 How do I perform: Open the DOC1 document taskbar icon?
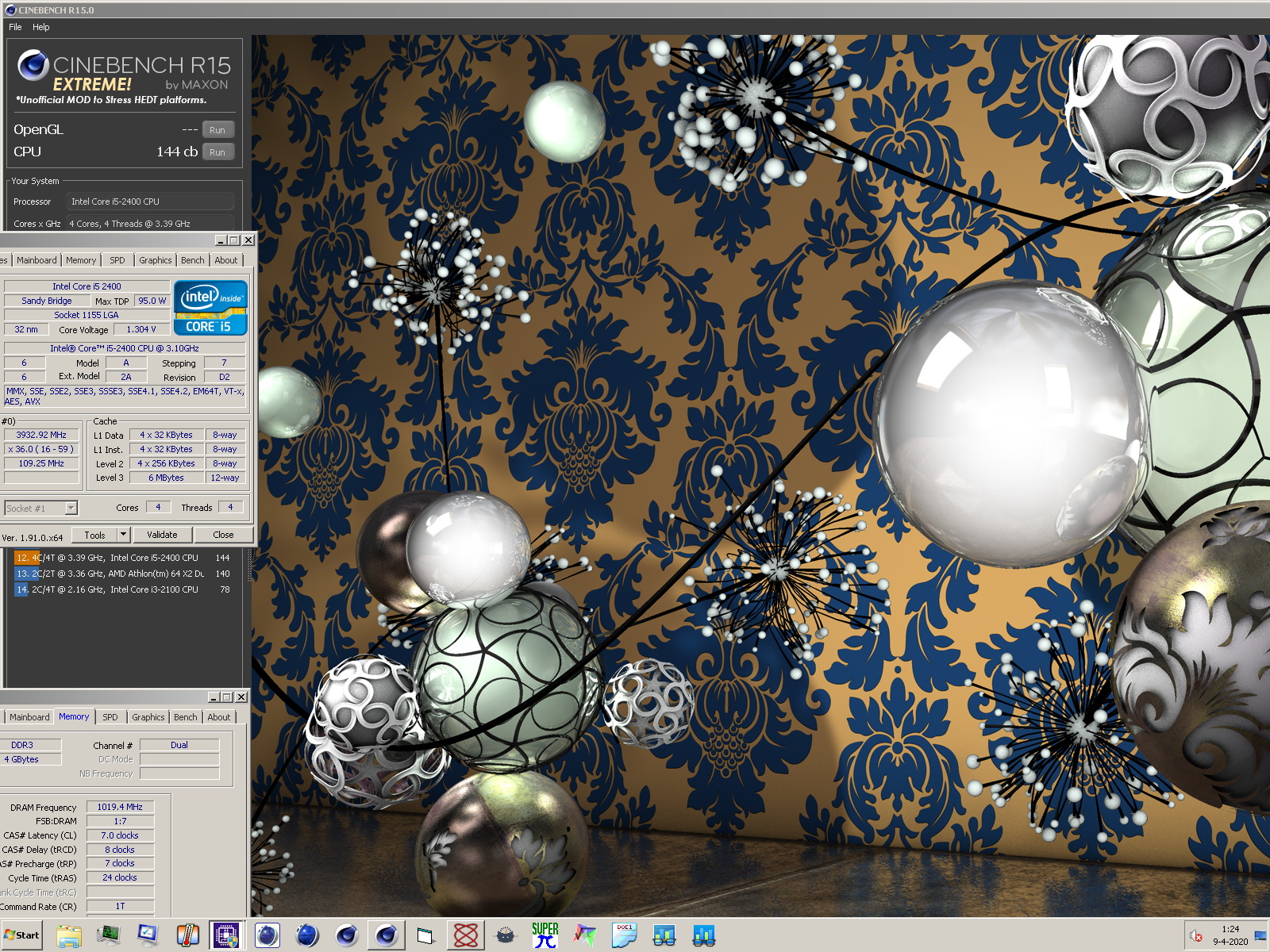[x=625, y=936]
